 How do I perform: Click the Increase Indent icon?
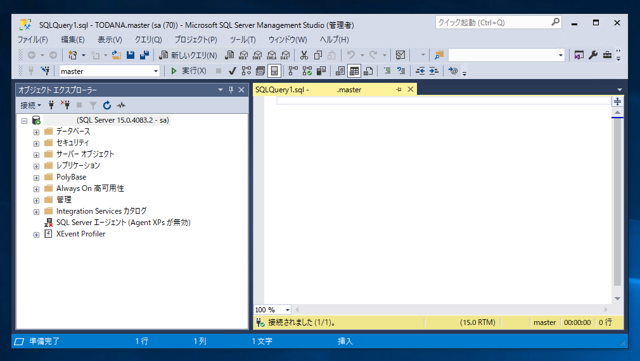(434, 71)
